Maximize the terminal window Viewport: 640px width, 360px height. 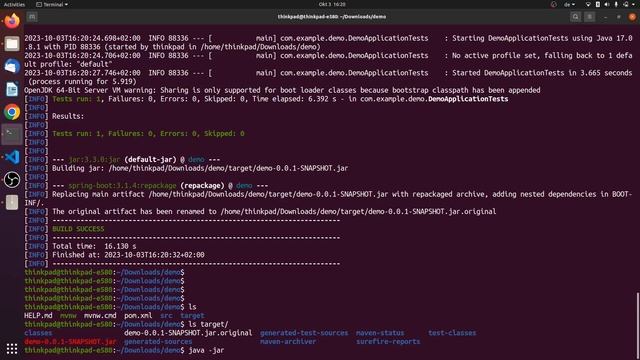[x=619, y=17]
